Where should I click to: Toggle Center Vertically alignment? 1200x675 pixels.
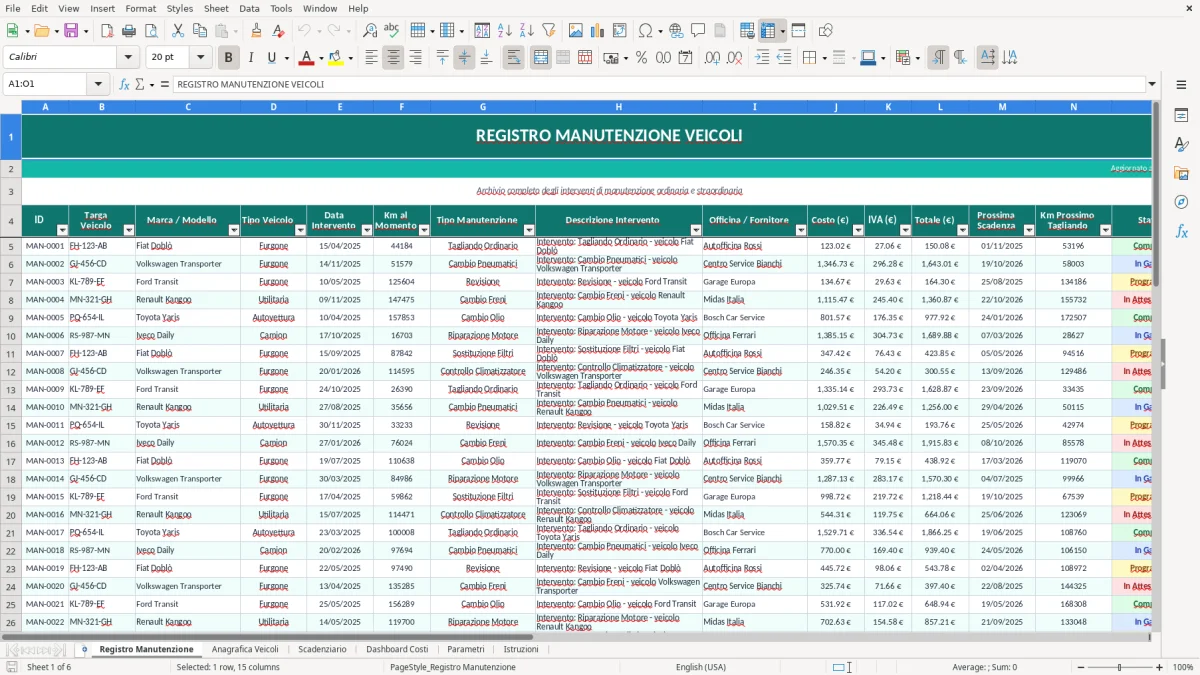[x=464, y=58]
